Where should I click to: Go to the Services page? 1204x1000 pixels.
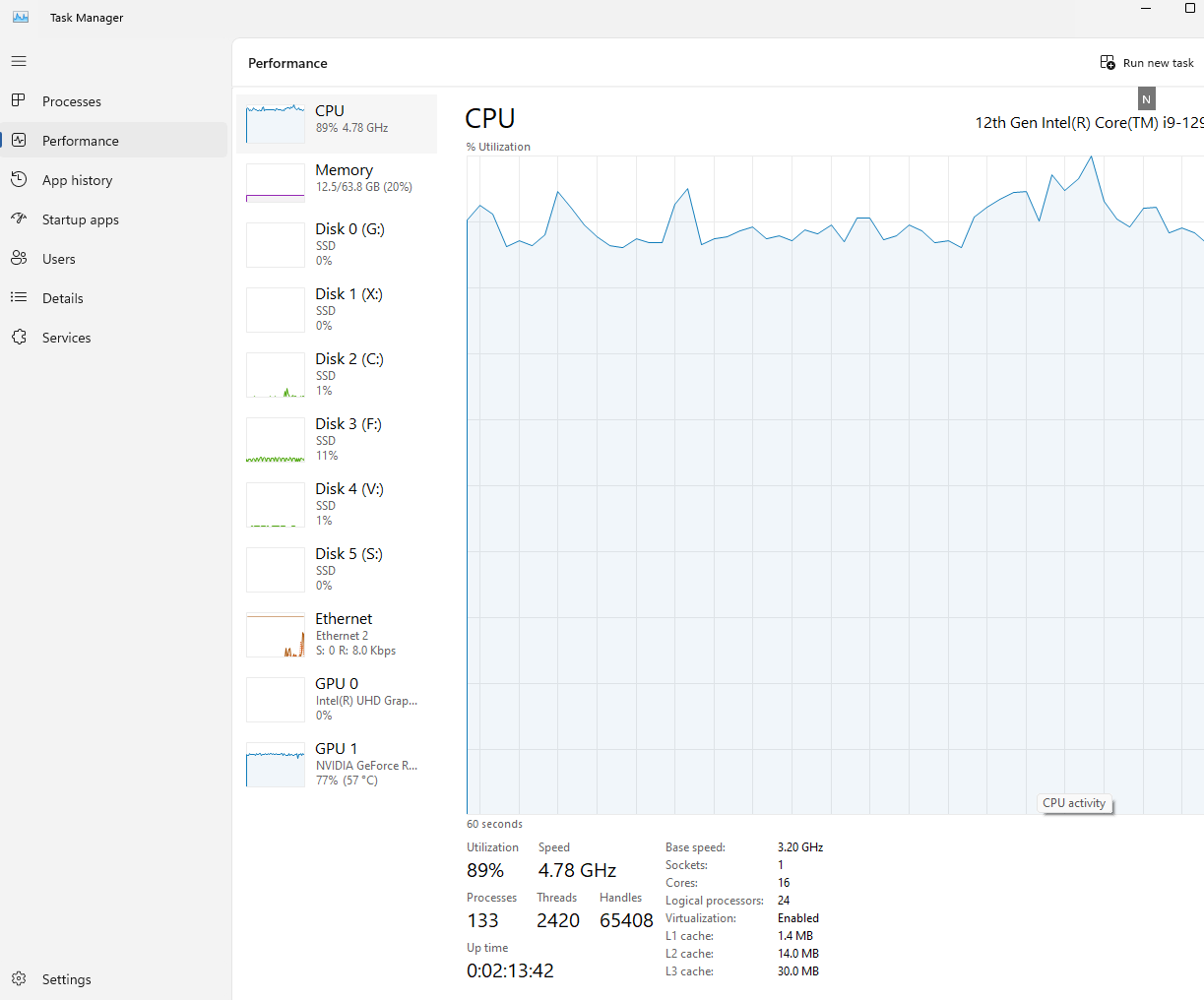coord(67,338)
